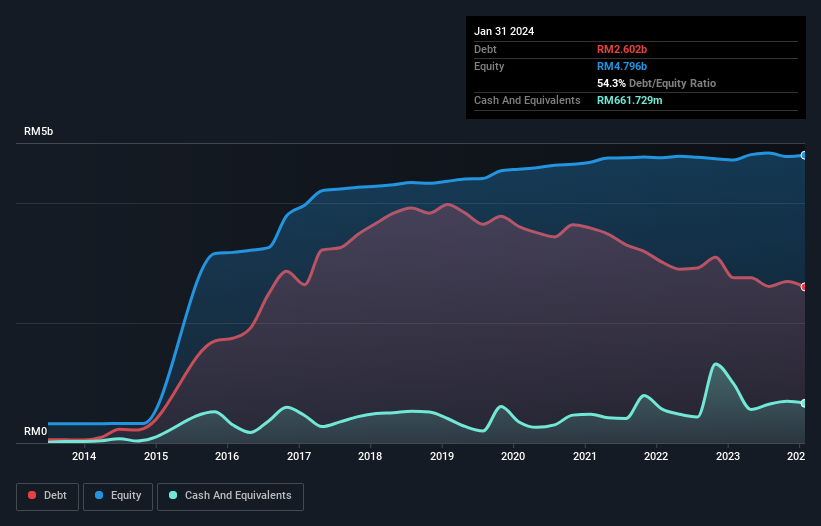Click the 2022 x-axis label

[656, 456]
